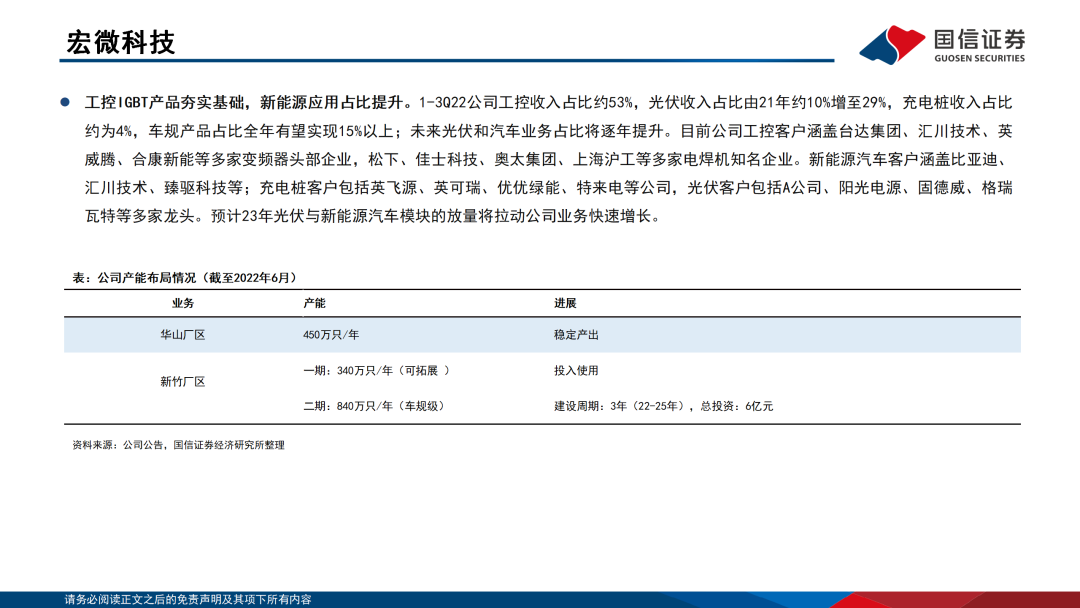Click the slide title 宏微科技
Image resolution: width=1080 pixels, height=608 pixels.
tap(121, 42)
